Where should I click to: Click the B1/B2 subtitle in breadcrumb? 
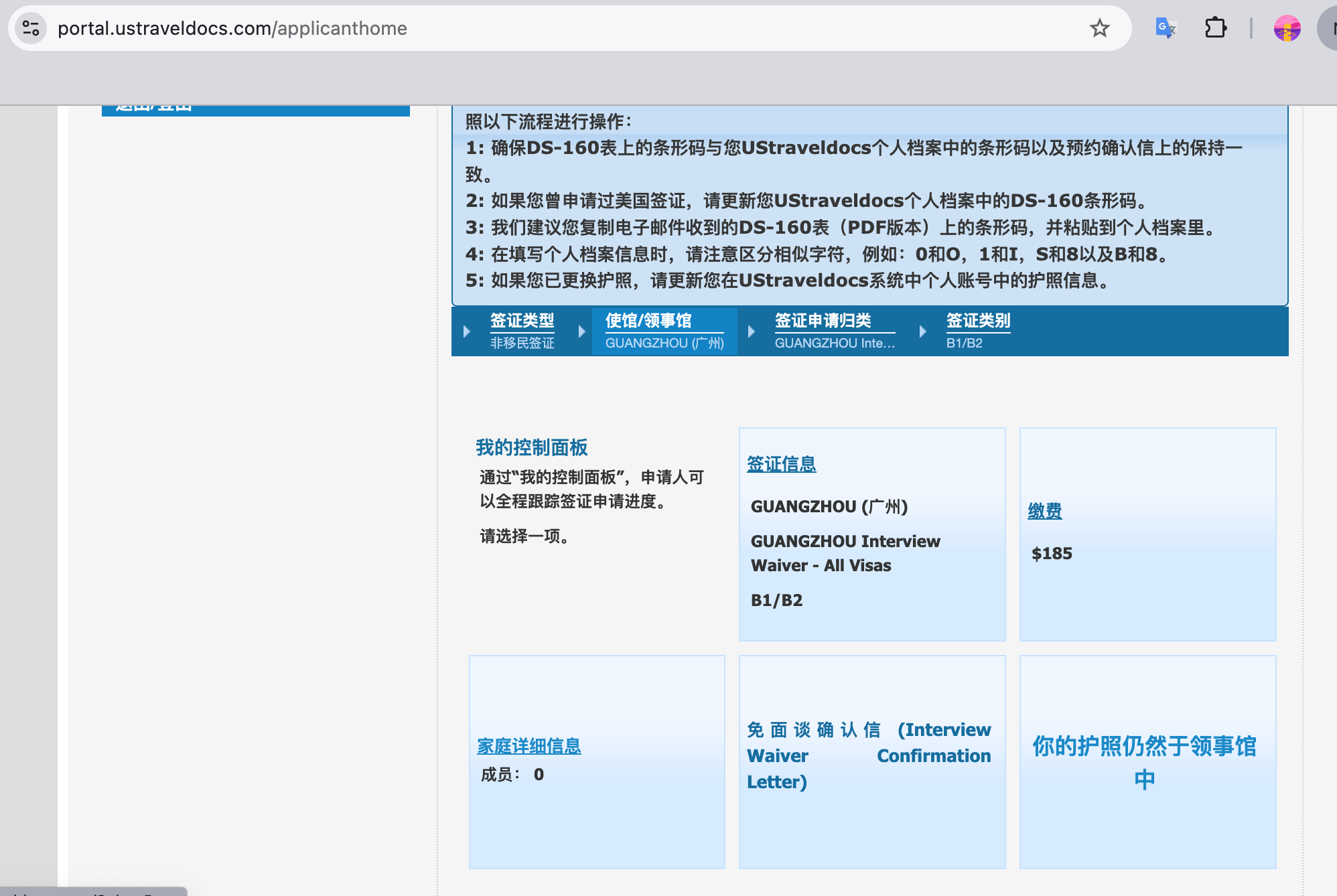pos(964,343)
